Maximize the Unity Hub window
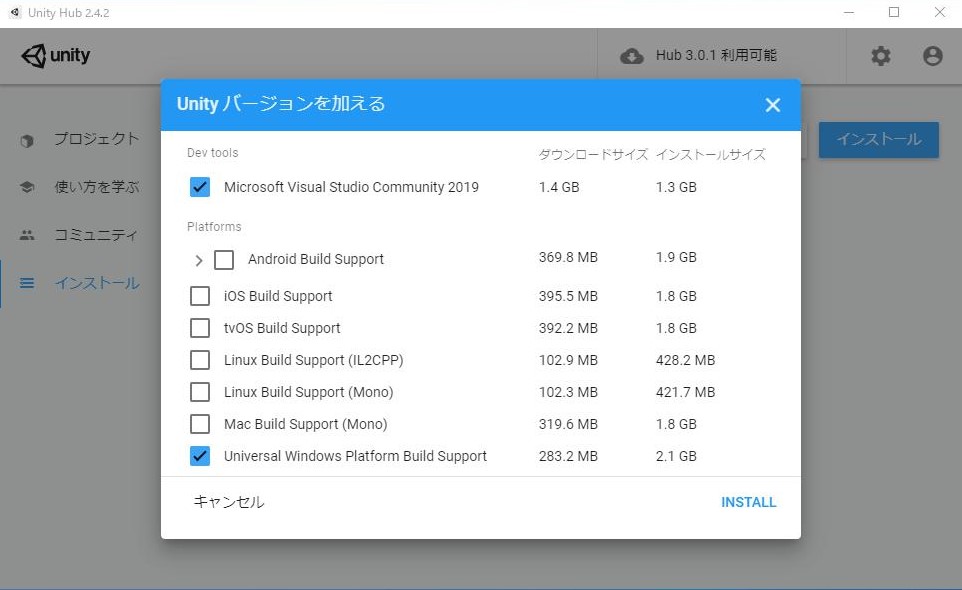This screenshot has height=590, width=962. (x=894, y=12)
